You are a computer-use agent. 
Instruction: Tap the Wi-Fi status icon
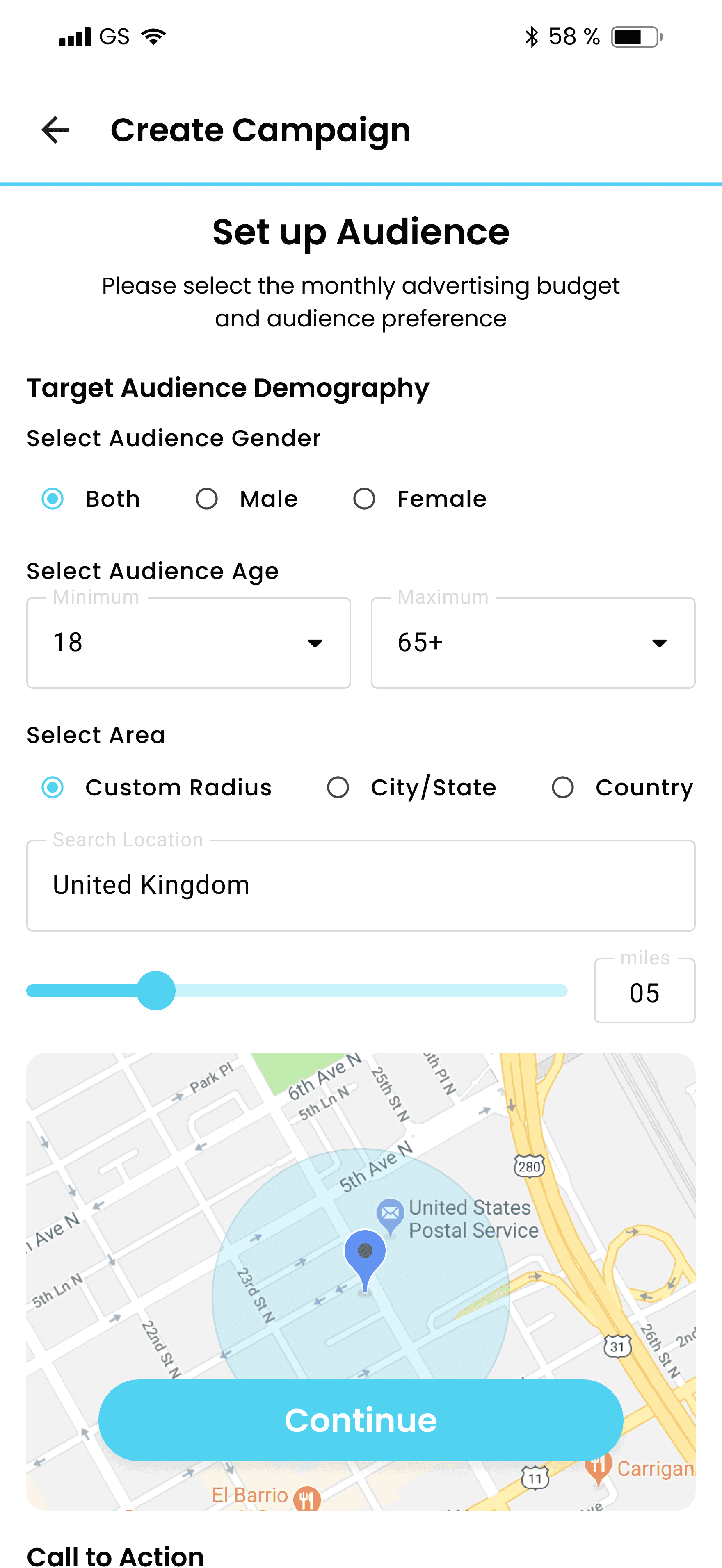(x=153, y=37)
